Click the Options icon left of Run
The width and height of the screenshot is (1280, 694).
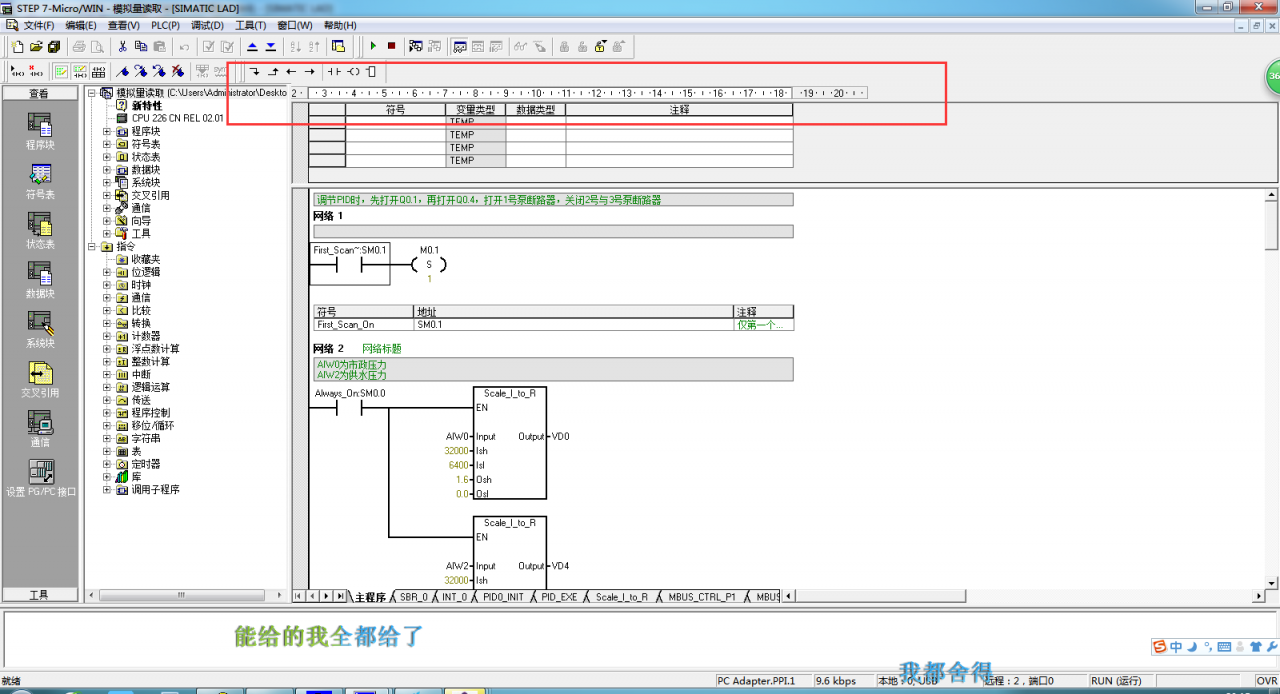point(338,46)
